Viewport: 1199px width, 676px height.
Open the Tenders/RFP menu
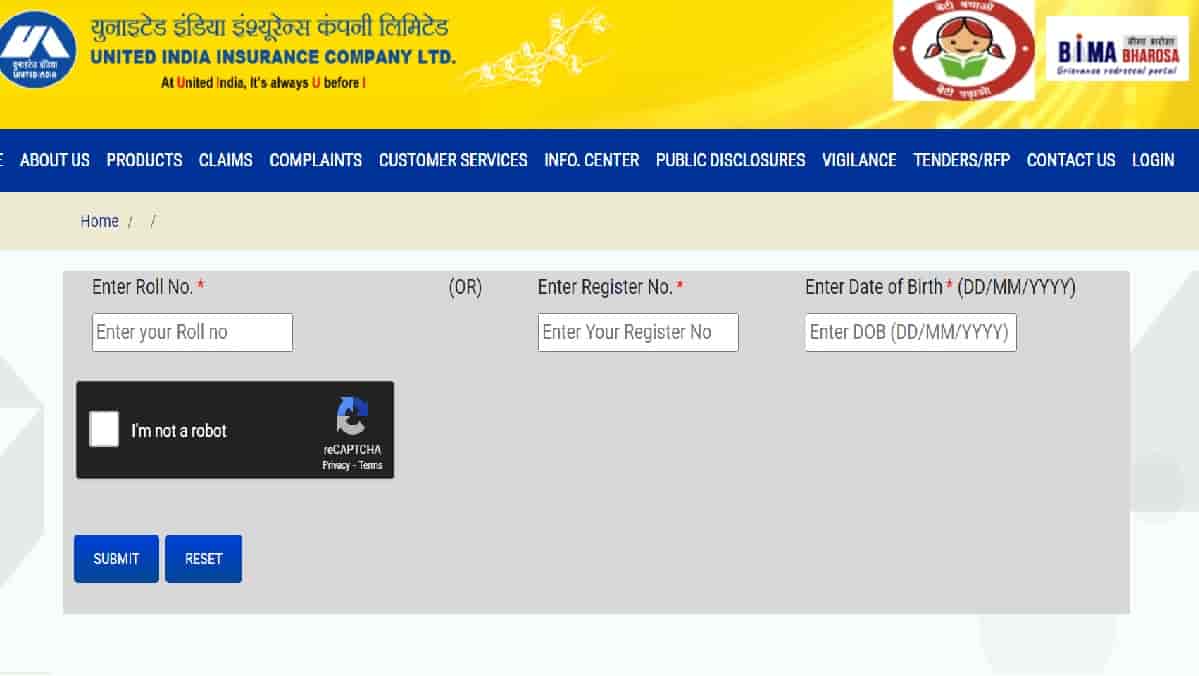961,160
